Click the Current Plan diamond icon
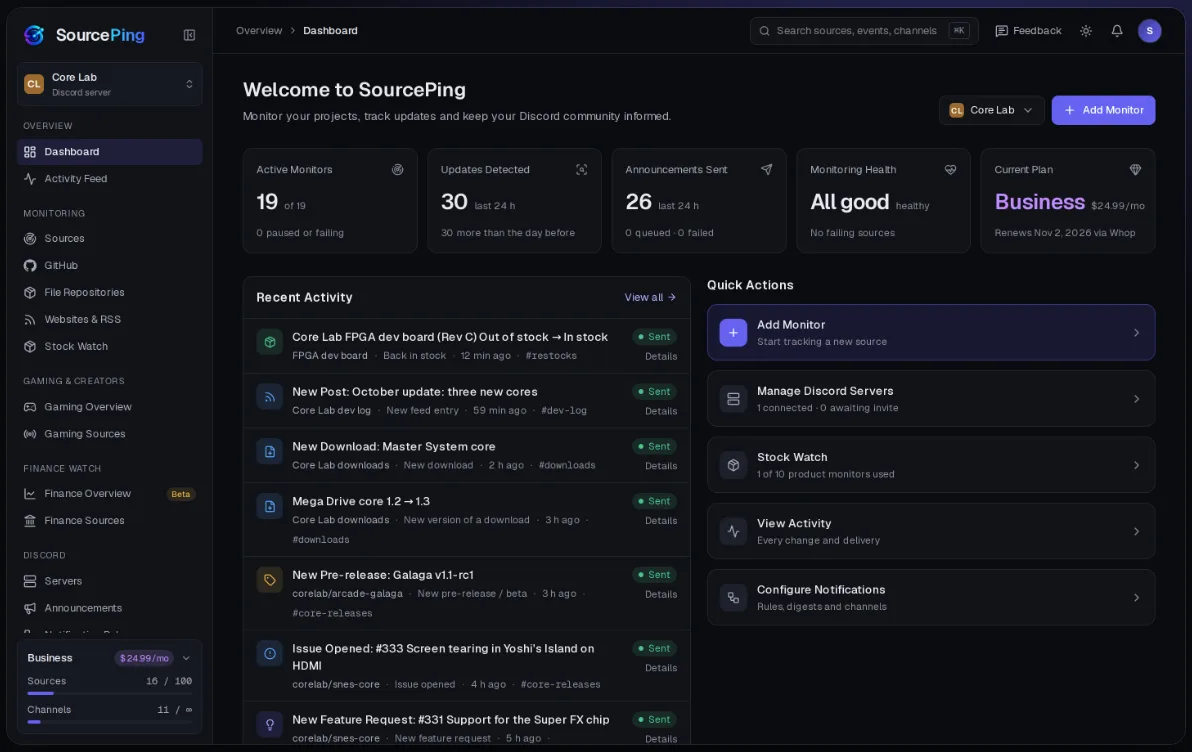This screenshot has width=1192, height=752. click(1135, 170)
